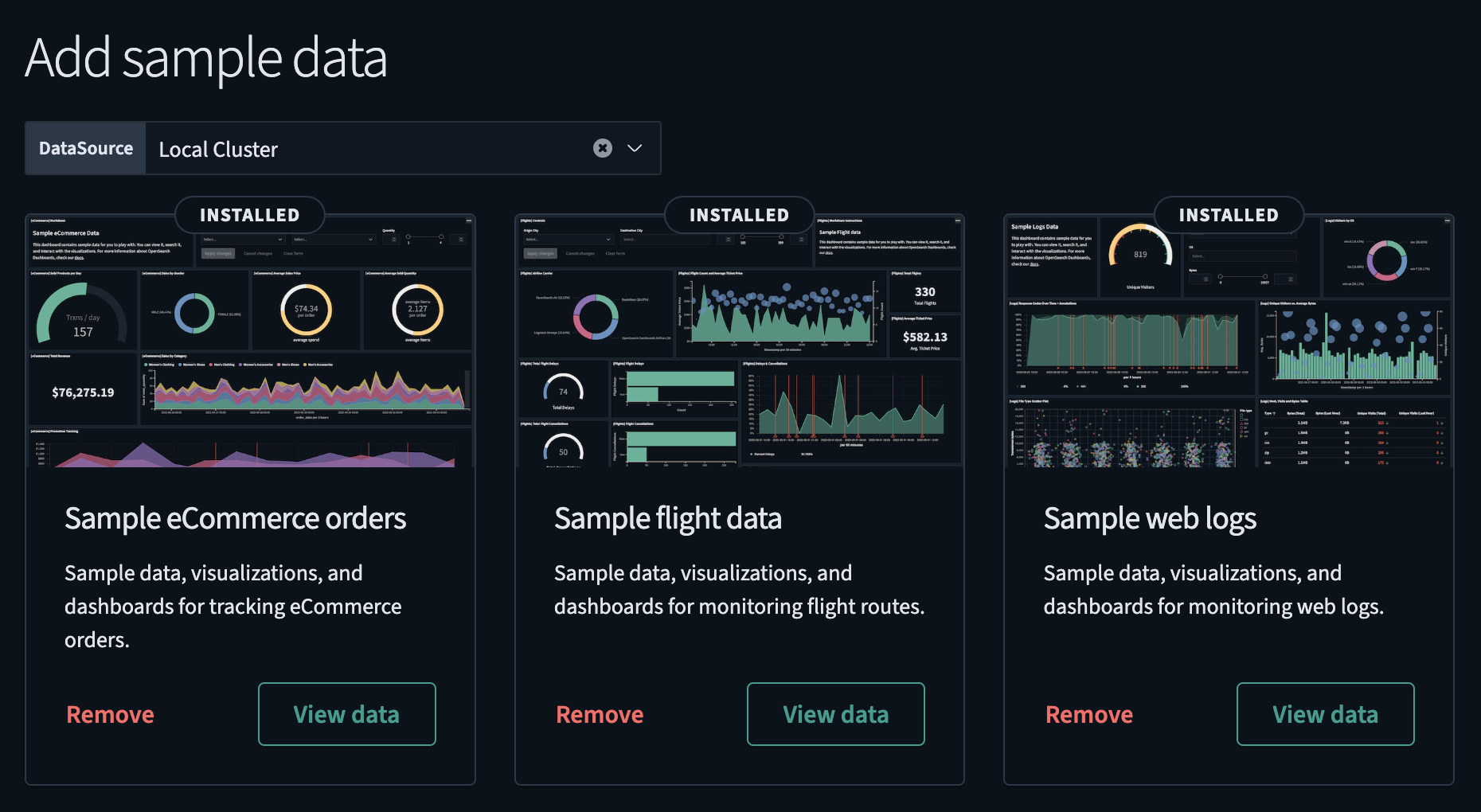Screen dimensions: 1481x812
Task: Click the monitoring web logs description
Action: 1214,590
